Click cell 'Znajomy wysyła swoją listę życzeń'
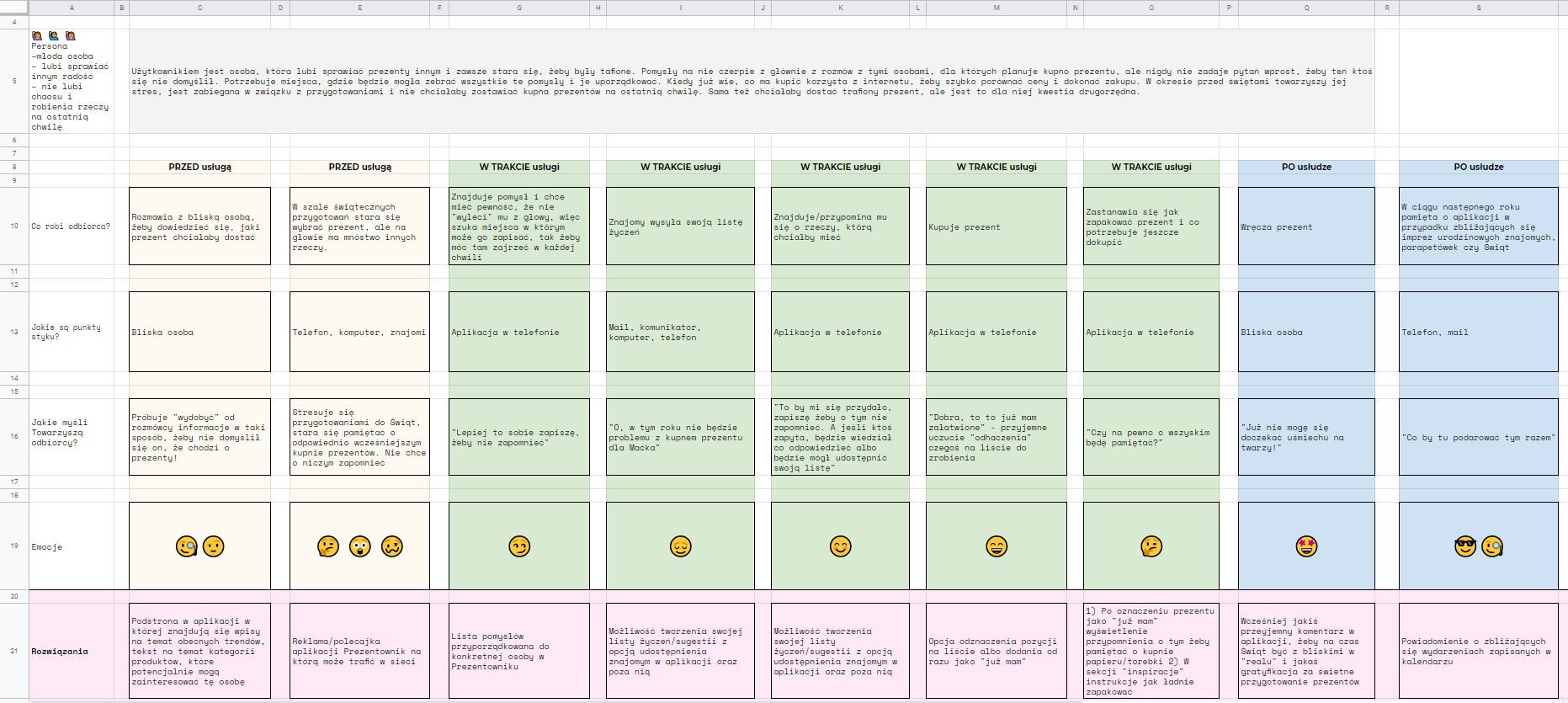The width and height of the screenshot is (1568, 703). (x=680, y=226)
